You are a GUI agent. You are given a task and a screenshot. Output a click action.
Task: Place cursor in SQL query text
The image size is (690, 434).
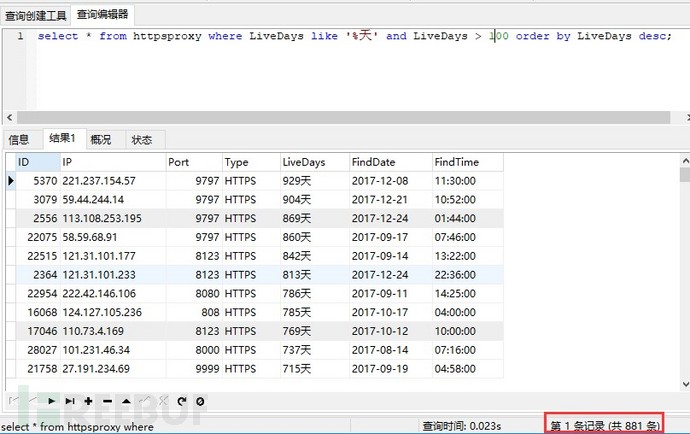pos(354,36)
